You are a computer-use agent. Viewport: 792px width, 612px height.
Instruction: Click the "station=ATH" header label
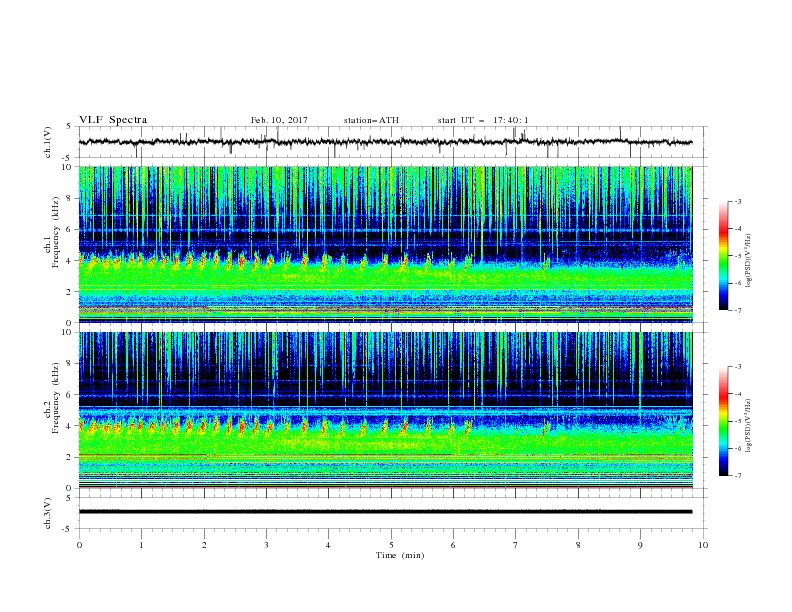pos(371,120)
